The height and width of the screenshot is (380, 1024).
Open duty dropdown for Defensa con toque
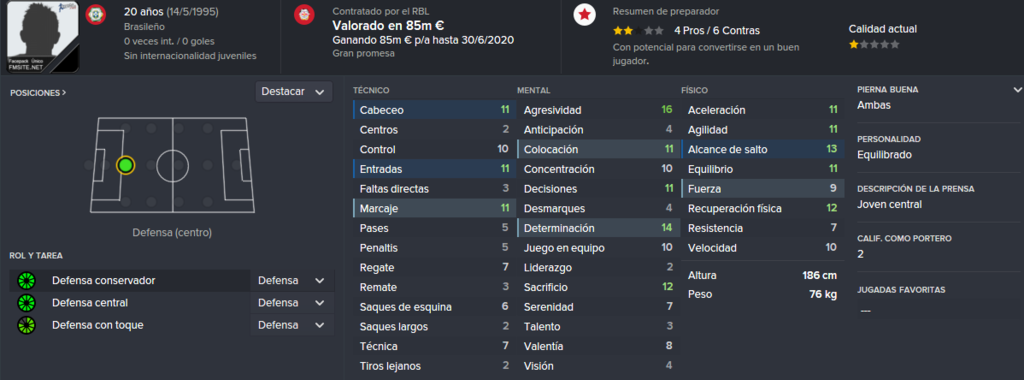291,325
